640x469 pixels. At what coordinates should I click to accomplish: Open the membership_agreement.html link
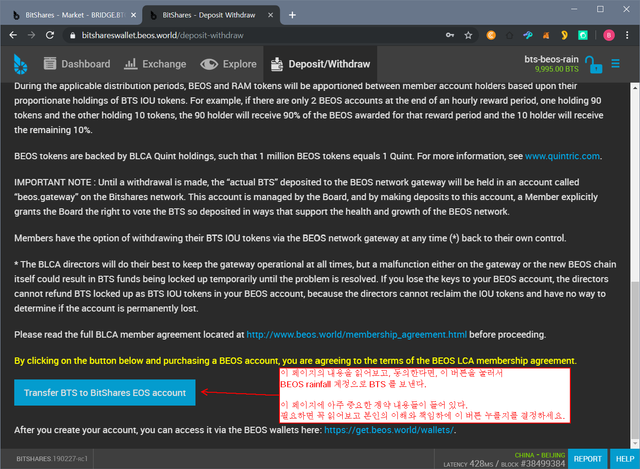tap(356, 335)
